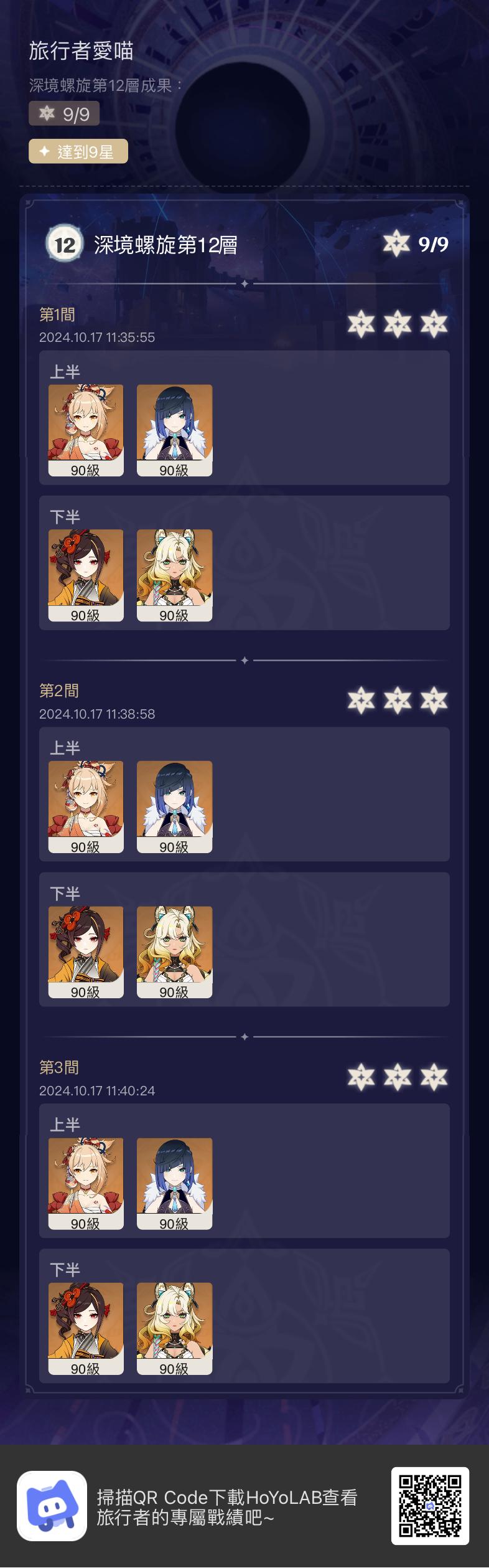489x1568 pixels.
Task: Select Chiori portrait in chamber 3 second half
Action: (86, 1329)
